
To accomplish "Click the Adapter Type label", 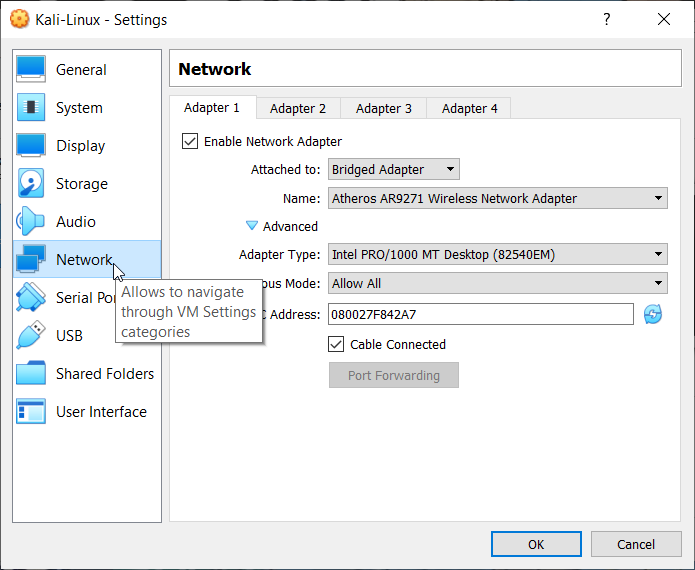I will click(x=279, y=254).
